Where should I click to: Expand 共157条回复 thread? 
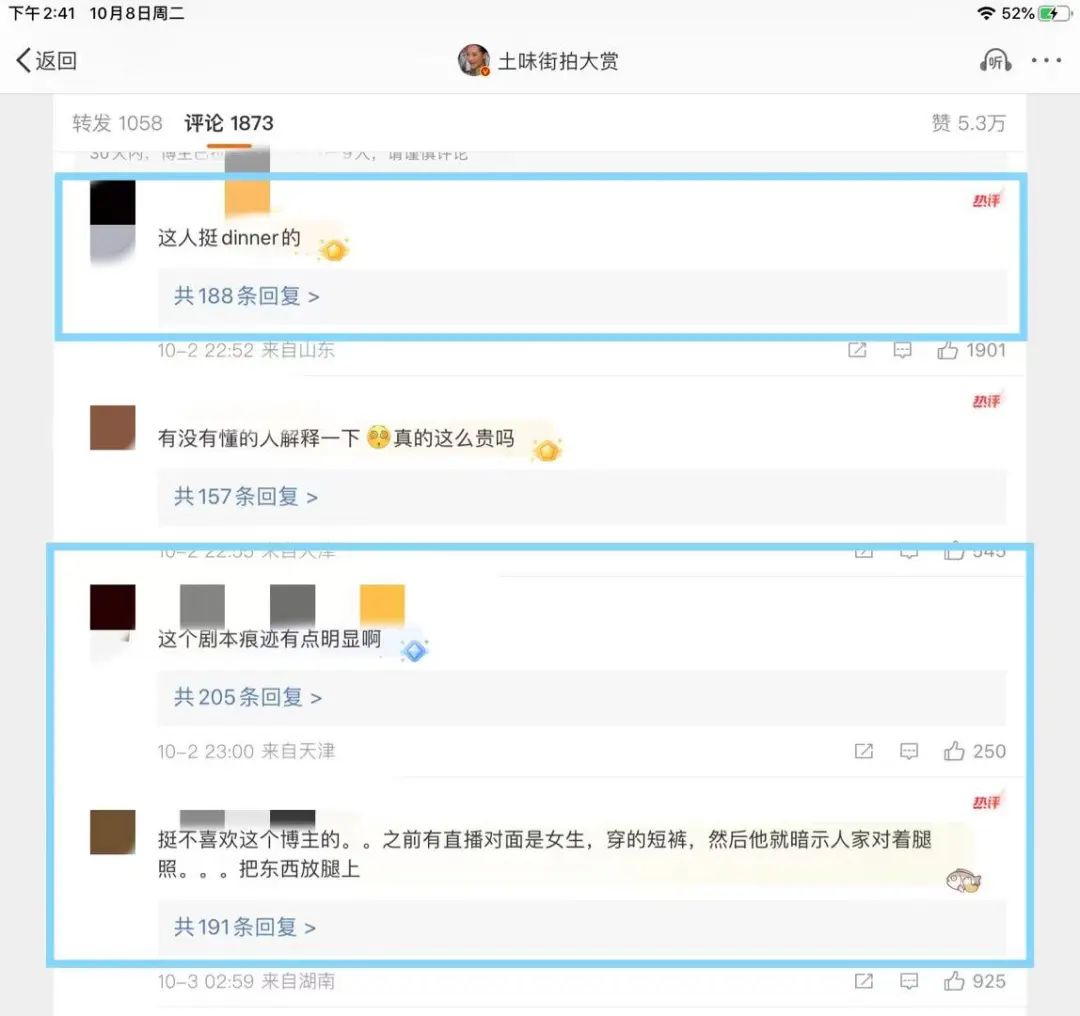pos(245,497)
